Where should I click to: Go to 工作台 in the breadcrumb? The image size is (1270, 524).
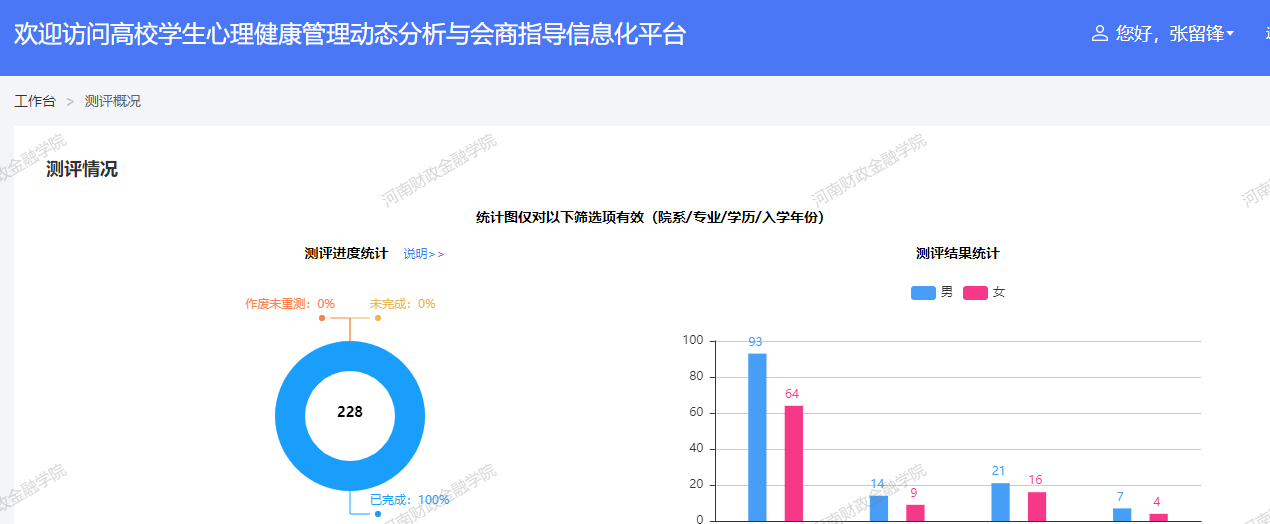pos(35,101)
